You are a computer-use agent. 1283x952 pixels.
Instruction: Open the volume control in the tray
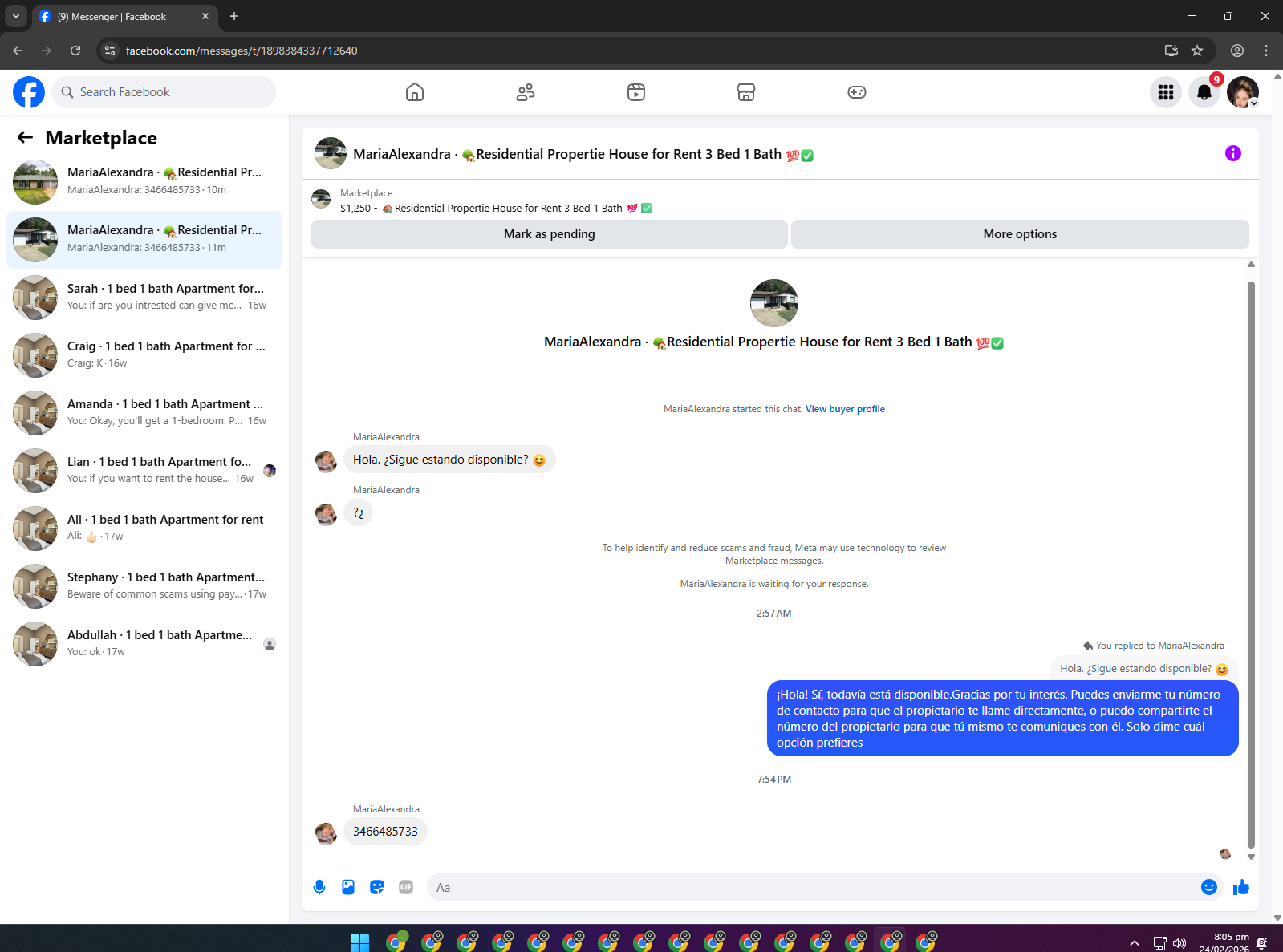point(1179,942)
